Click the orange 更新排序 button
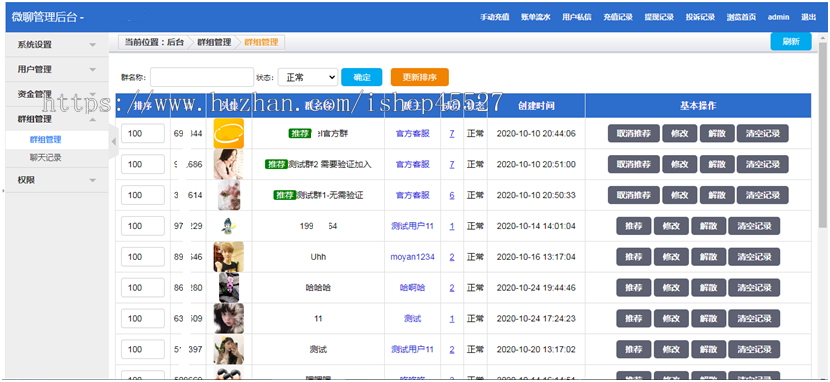This screenshot has height=382, width=830. pos(420,77)
